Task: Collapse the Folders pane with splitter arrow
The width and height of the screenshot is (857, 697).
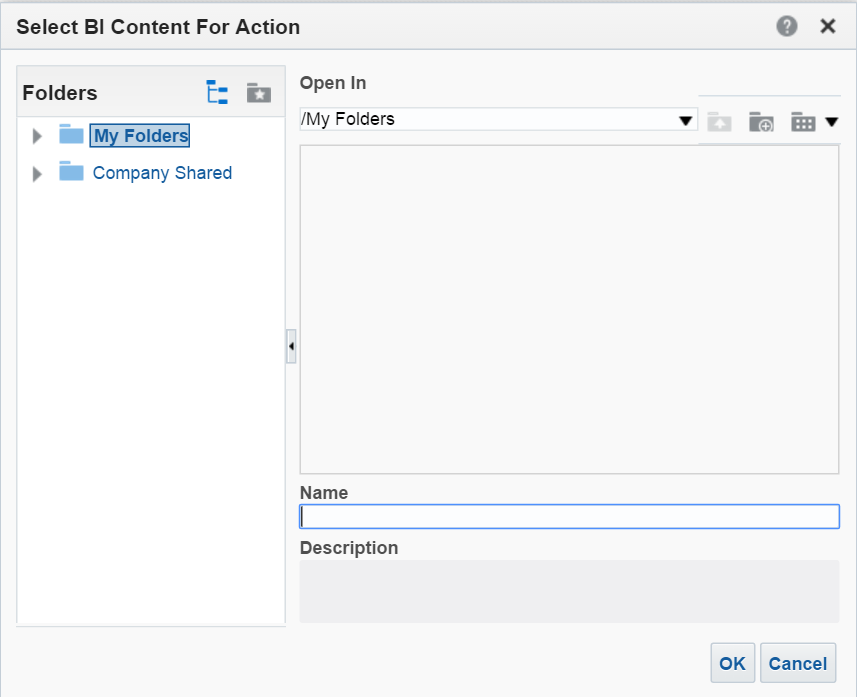Action: [291, 346]
